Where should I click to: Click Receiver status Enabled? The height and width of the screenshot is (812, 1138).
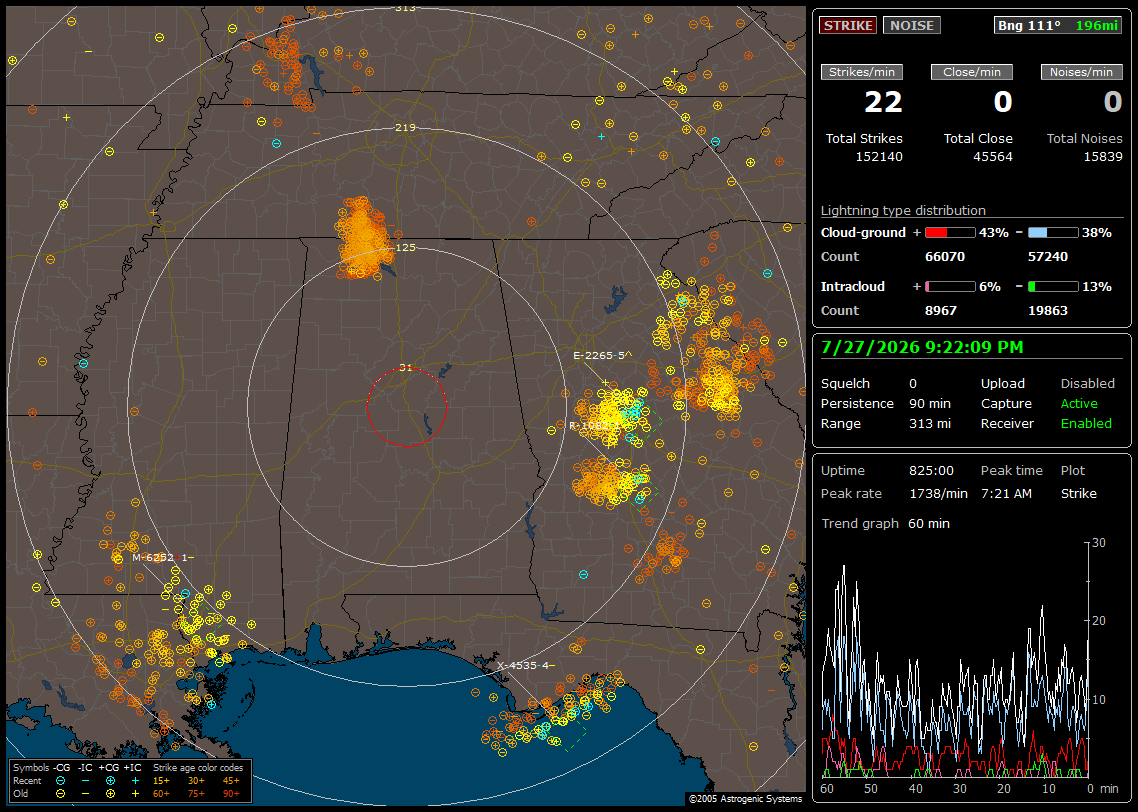pos(1086,424)
